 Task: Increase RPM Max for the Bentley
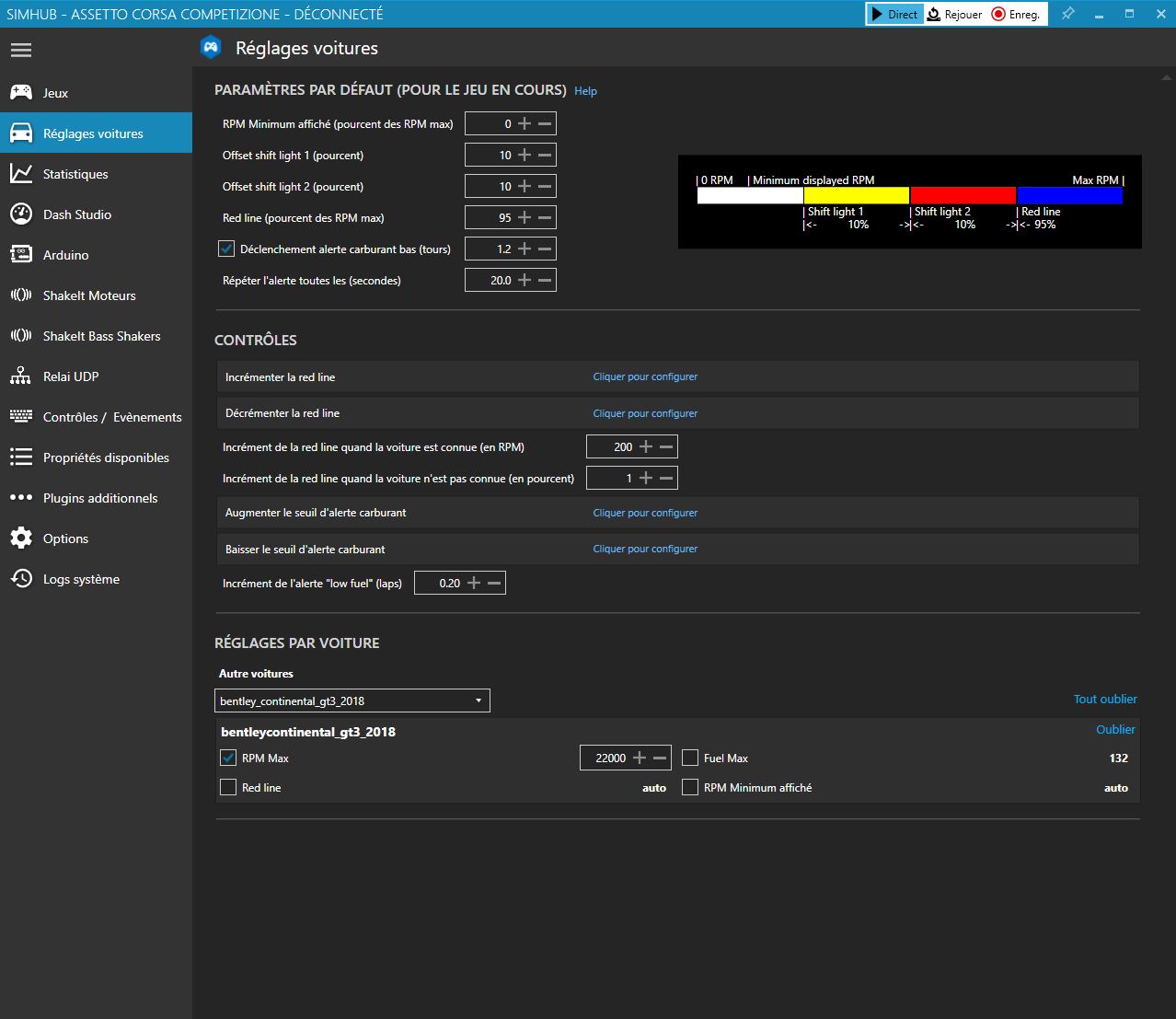(640, 758)
